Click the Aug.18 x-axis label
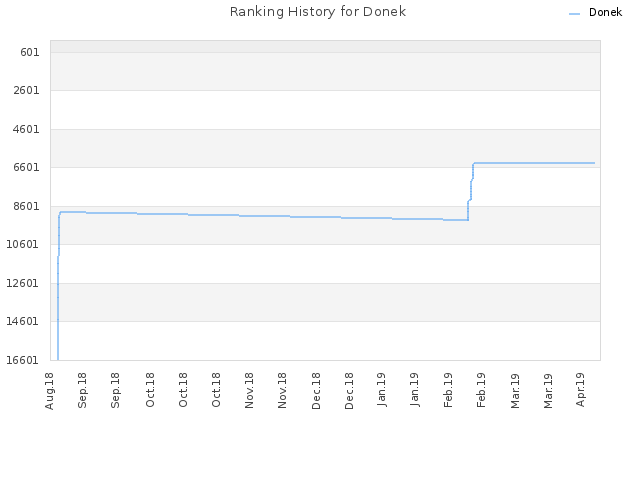Viewport: 640px width, 480px height. point(49,391)
